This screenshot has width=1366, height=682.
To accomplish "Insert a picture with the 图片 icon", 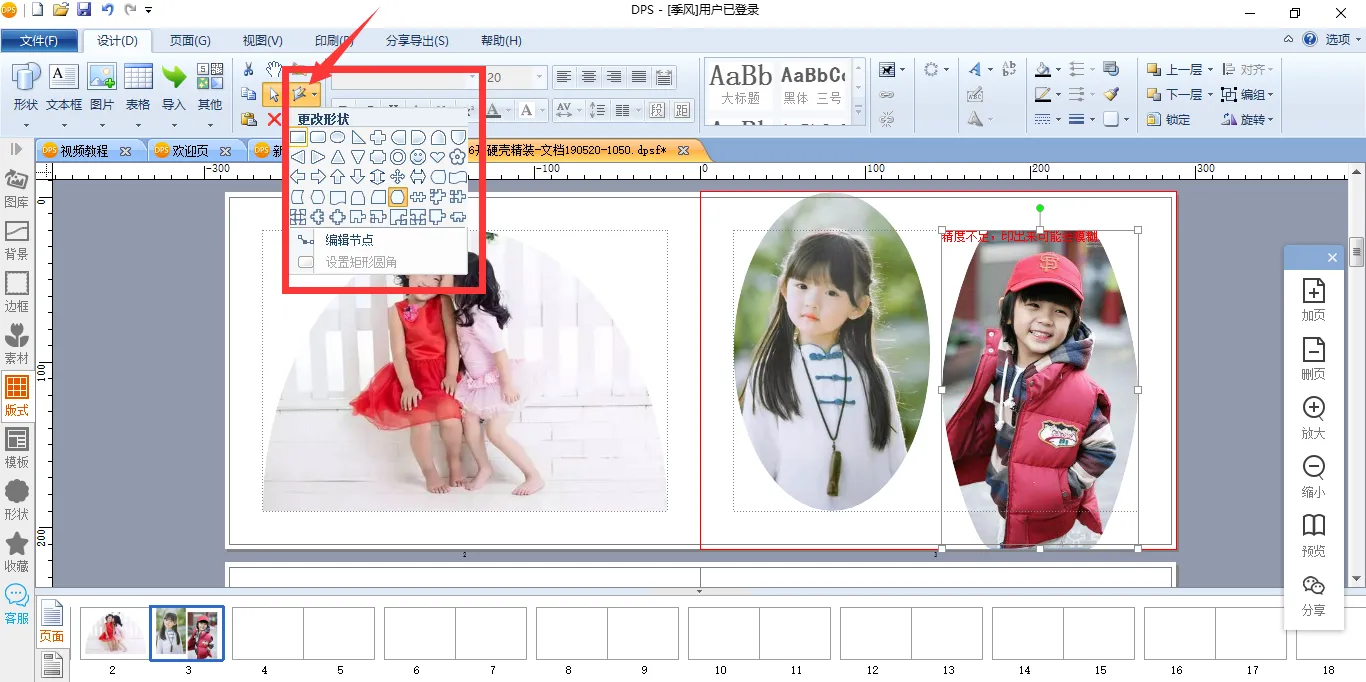I will pos(102,87).
